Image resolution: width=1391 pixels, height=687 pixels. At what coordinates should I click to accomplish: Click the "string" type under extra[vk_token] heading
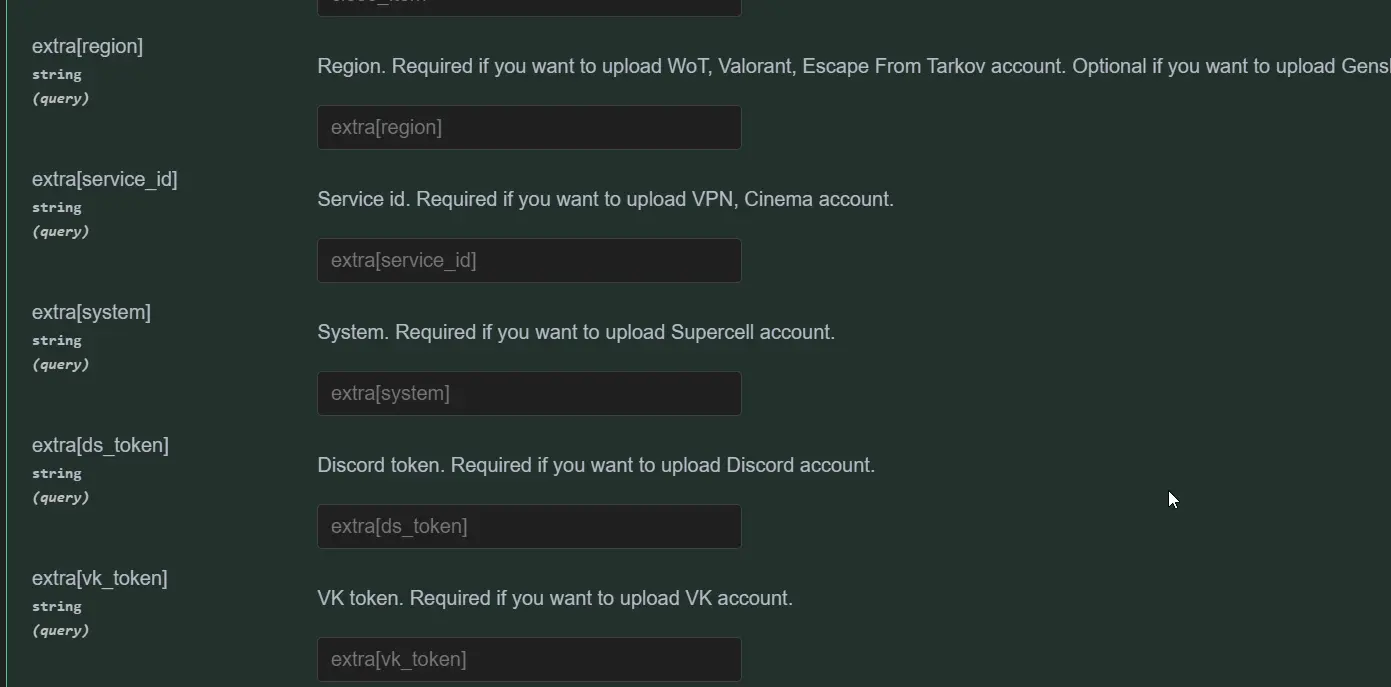point(57,606)
